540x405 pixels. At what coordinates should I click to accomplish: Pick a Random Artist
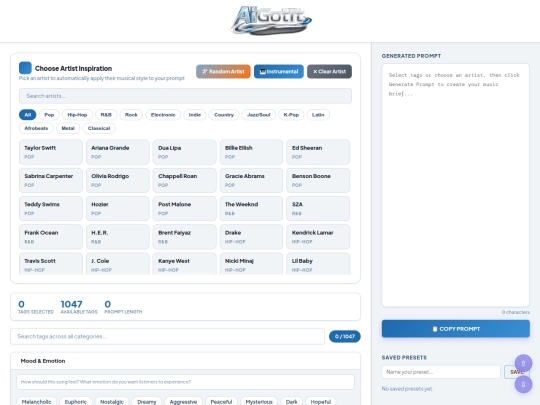tap(223, 72)
